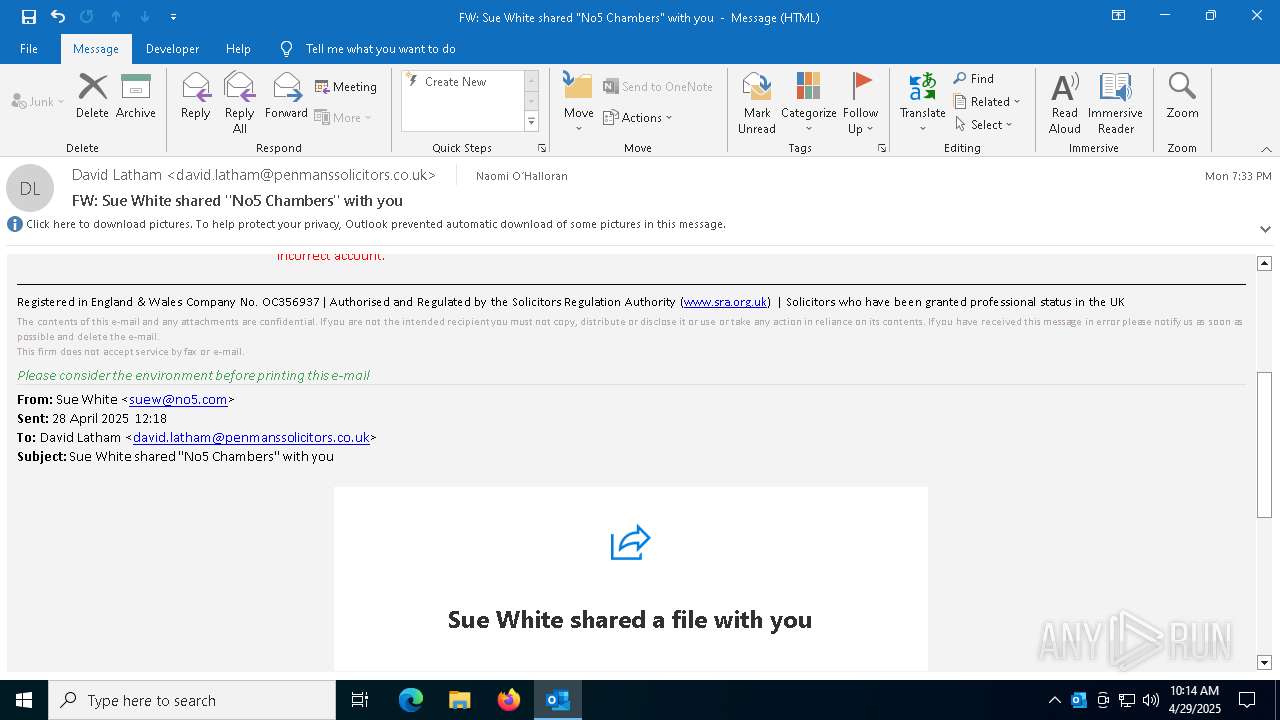The image size is (1280, 720).
Task: Click the Follow Up flag
Action: (860, 103)
